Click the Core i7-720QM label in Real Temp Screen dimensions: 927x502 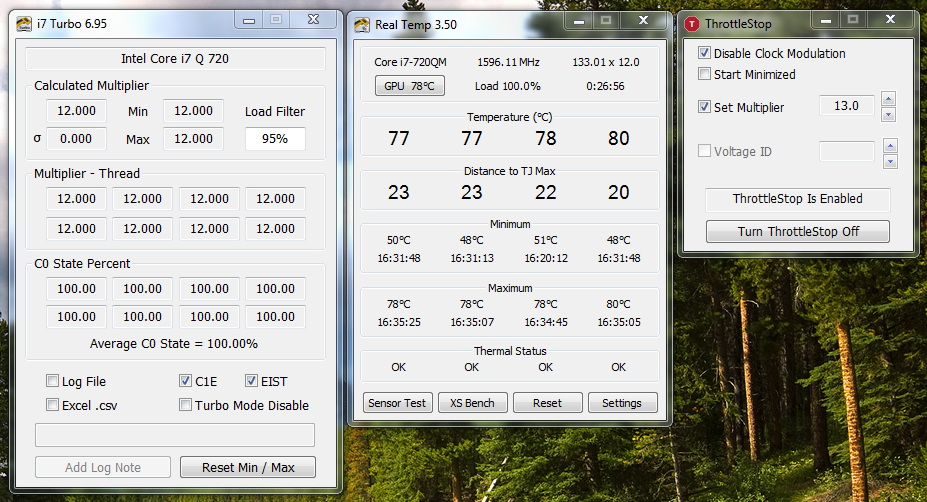tap(410, 62)
